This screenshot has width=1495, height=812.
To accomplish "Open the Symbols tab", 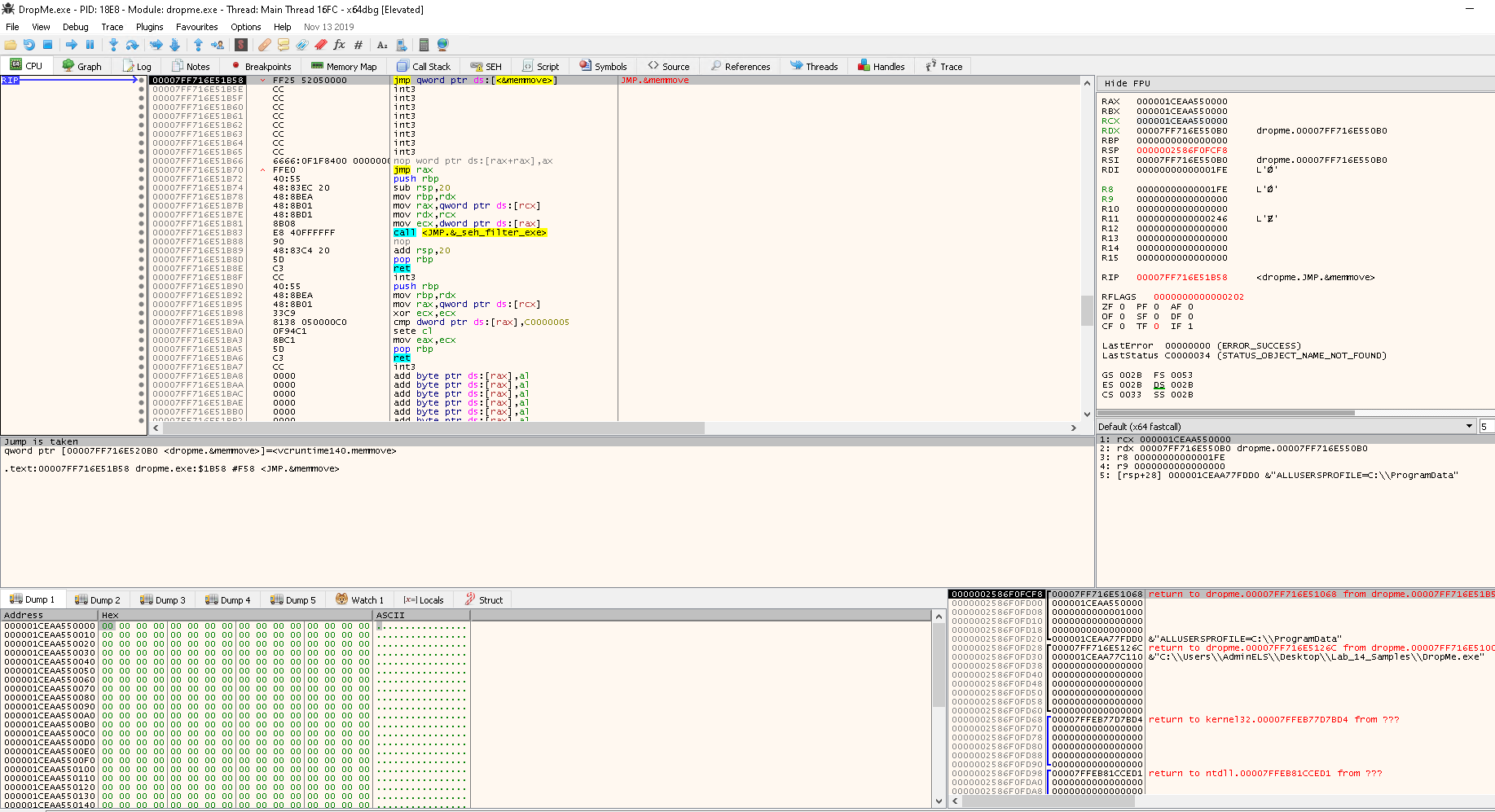I will (603, 67).
